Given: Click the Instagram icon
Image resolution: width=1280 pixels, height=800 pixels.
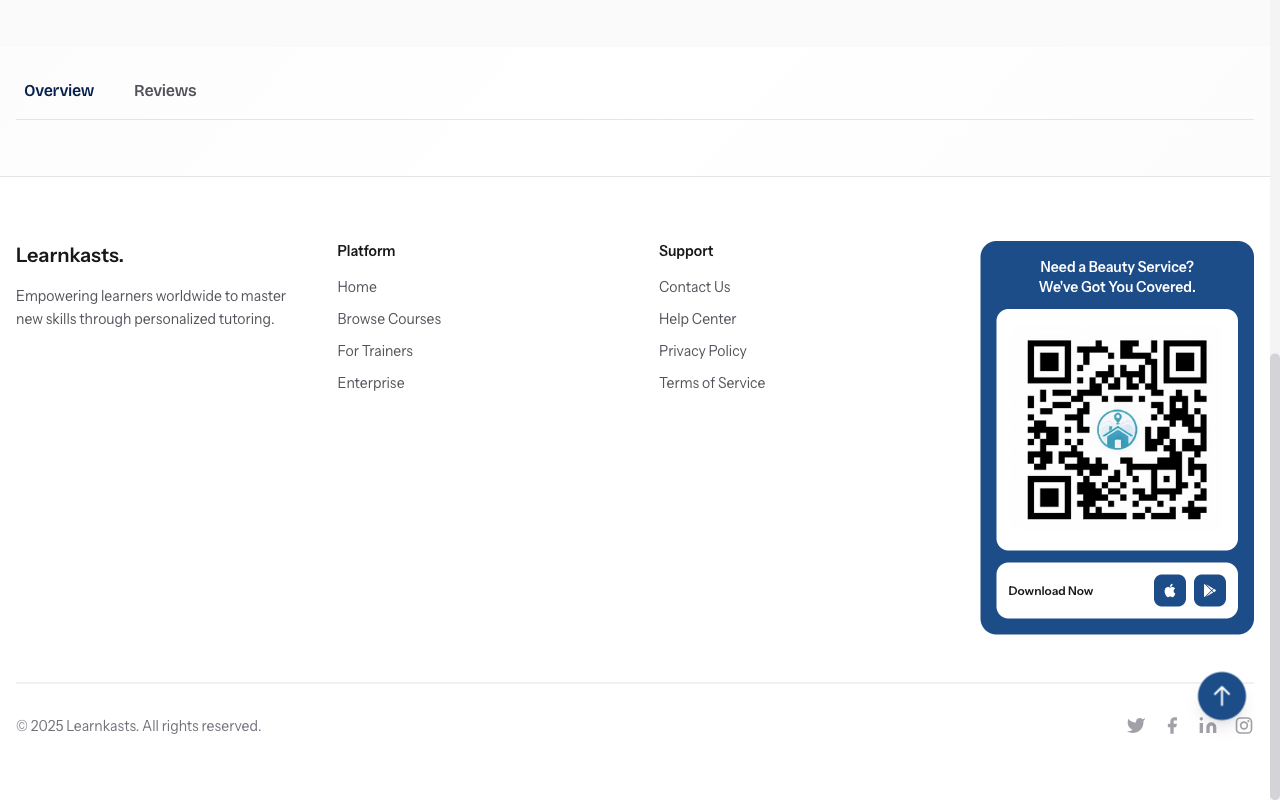Looking at the screenshot, I should coord(1244,725).
